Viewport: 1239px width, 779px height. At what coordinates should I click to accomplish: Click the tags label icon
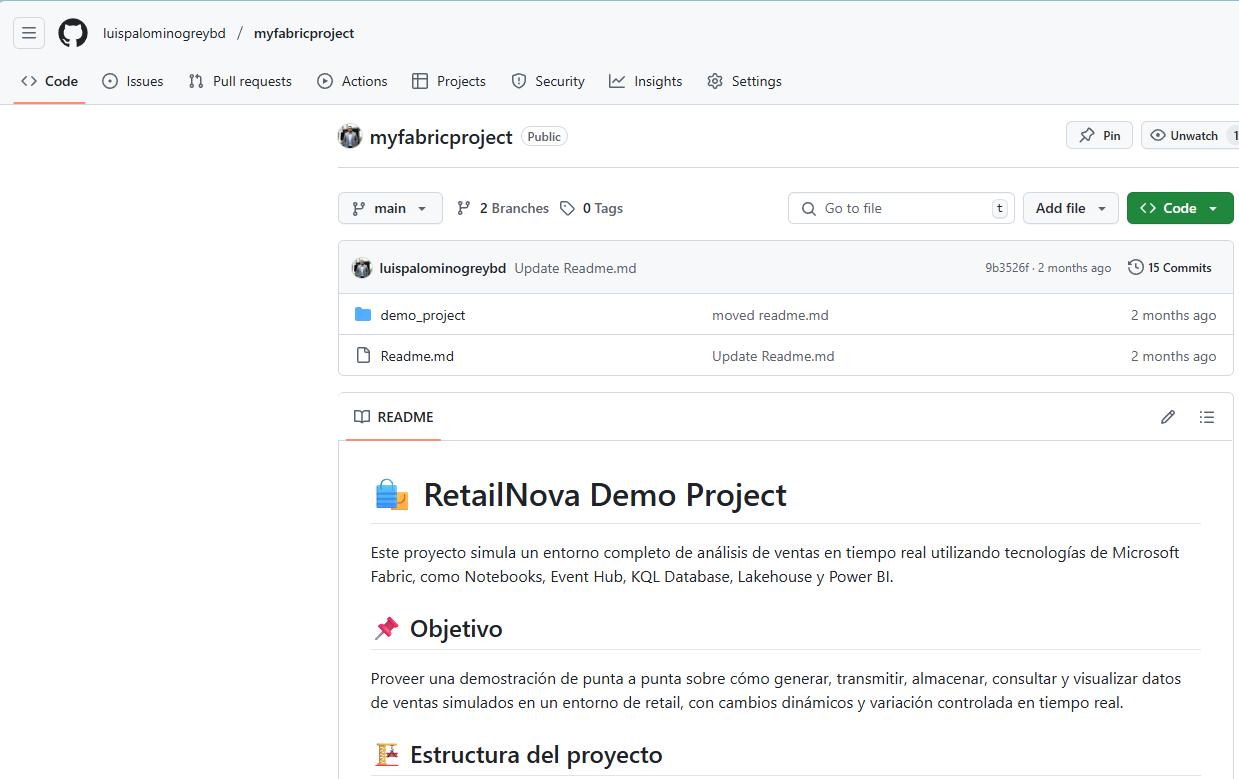pyautogui.click(x=568, y=208)
